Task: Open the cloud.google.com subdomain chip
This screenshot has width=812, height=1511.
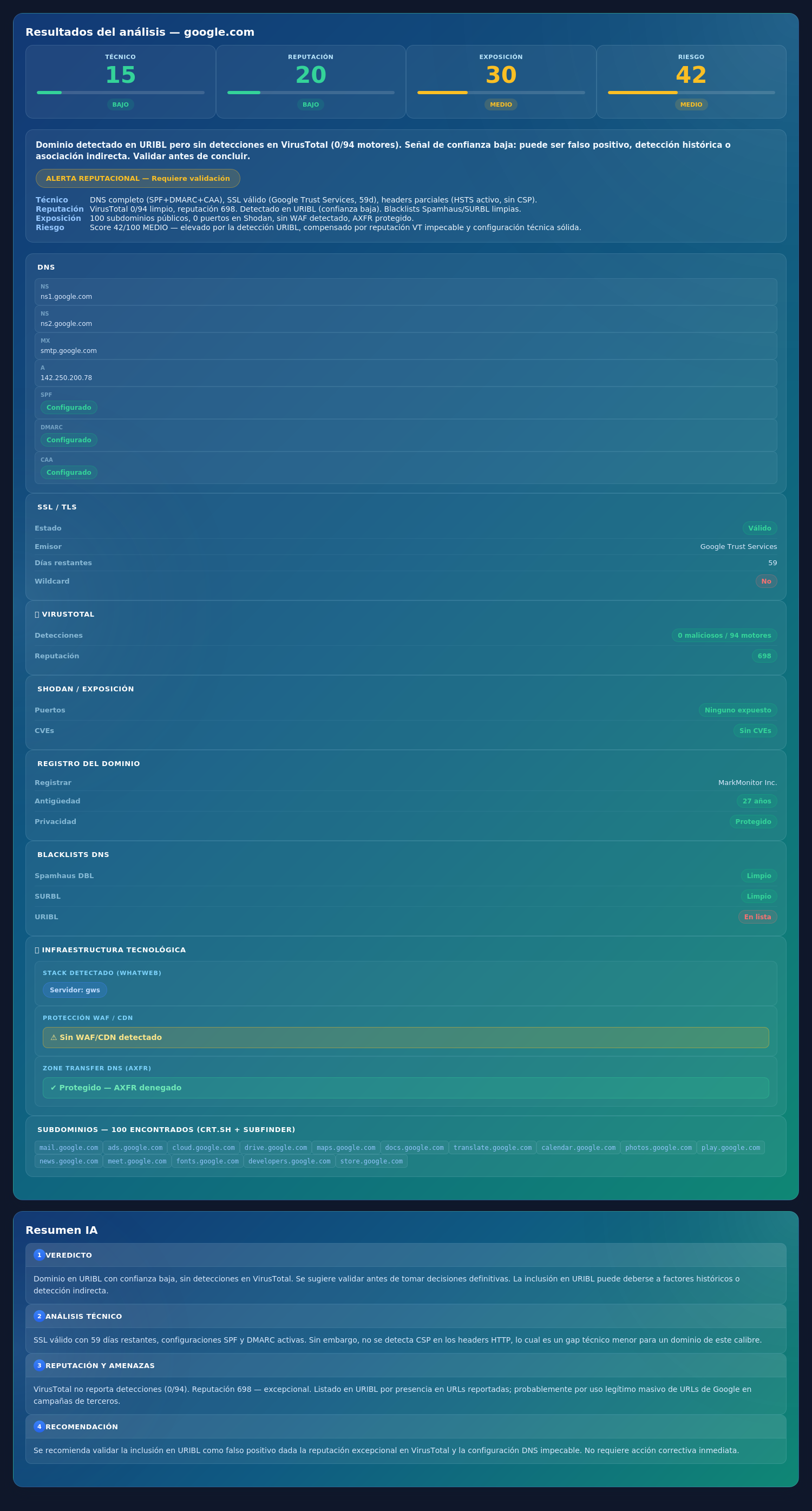Action: [204, 1147]
